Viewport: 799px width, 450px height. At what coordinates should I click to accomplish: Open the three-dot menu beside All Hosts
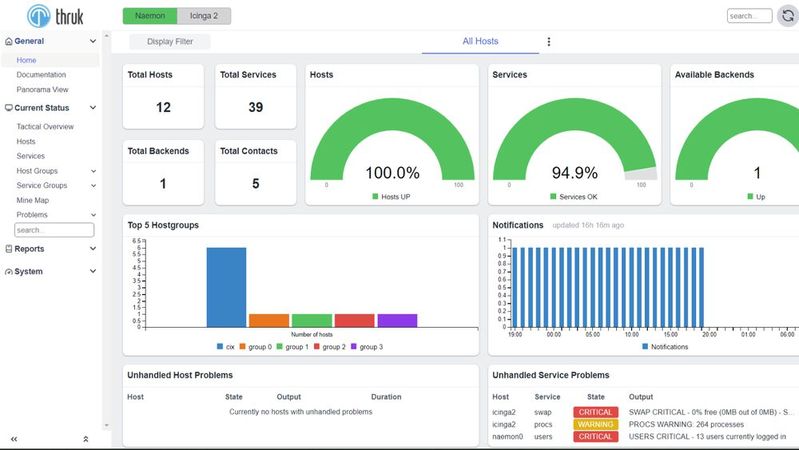[x=548, y=42]
